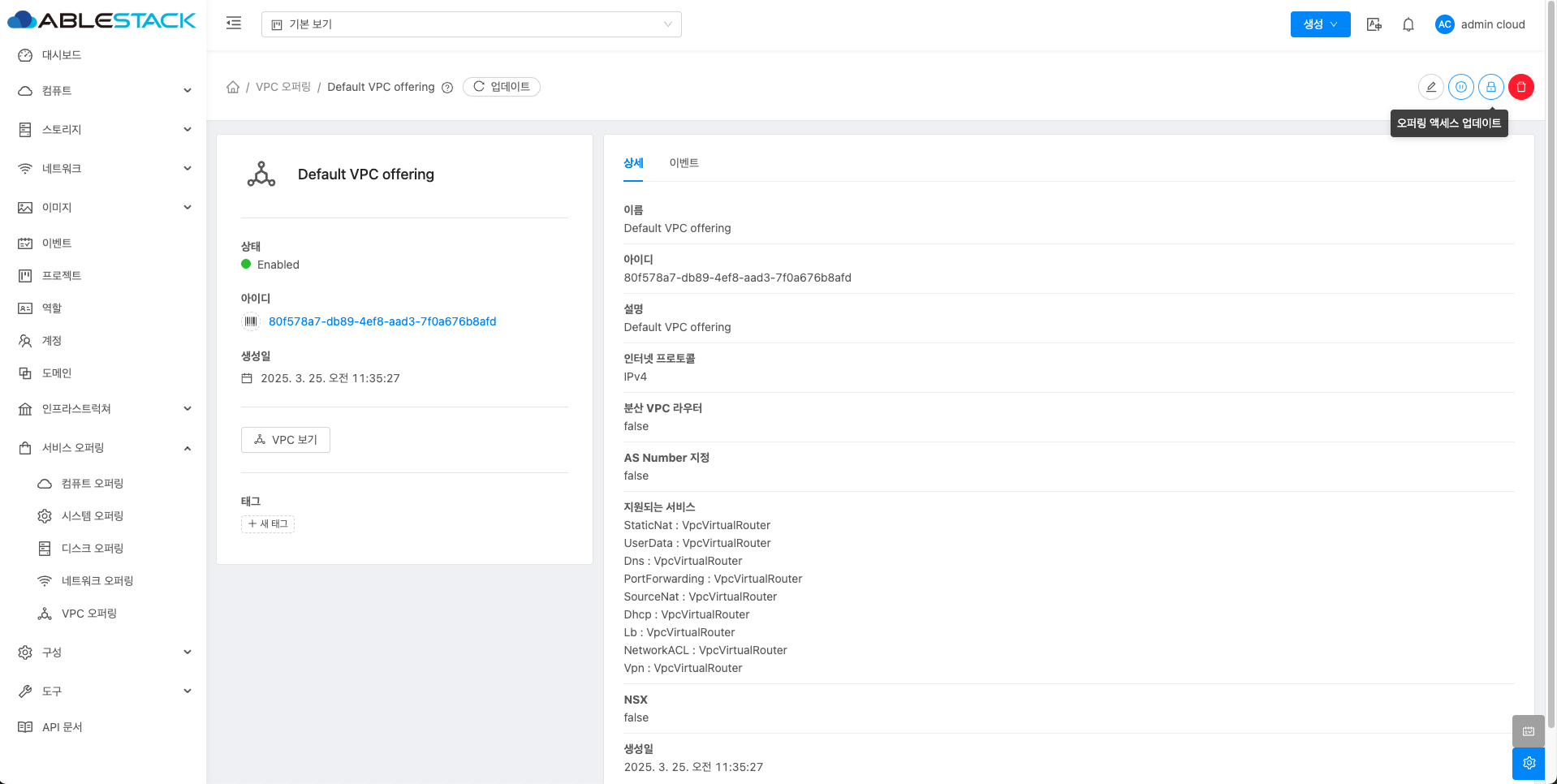Screen dimensions: 1557x784
Task: Click the offering access lock icon
Action: tap(1490, 87)
